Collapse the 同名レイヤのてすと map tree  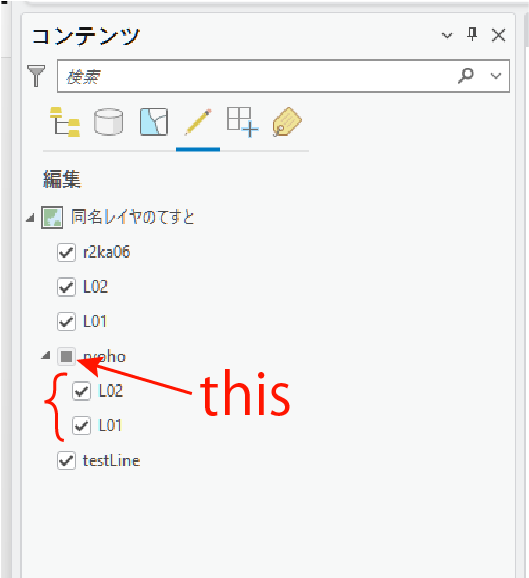(x=30, y=218)
